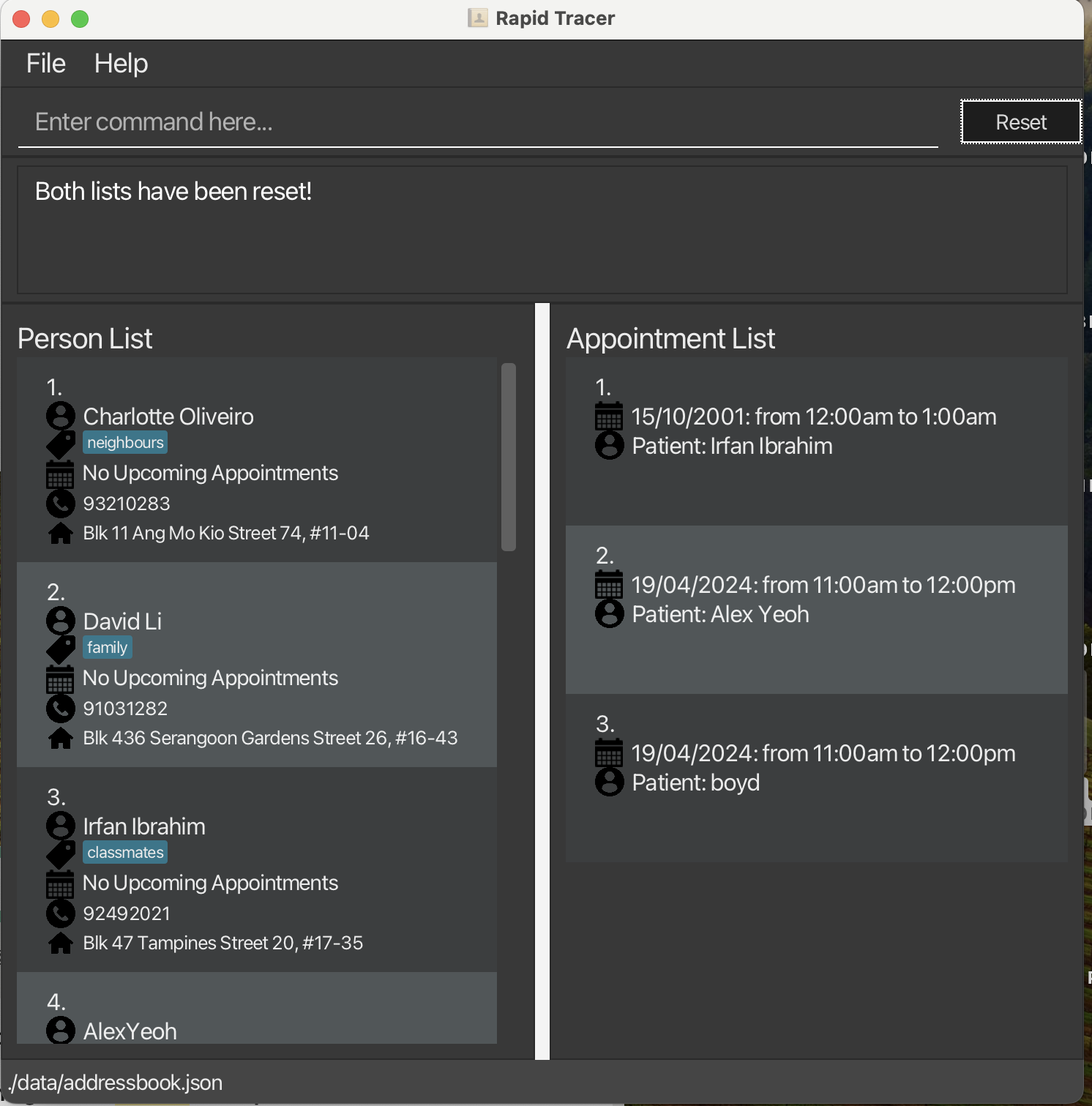The image size is (1092, 1106).
Task: Click the Person List scrollbar thumb
Action: (x=509, y=457)
